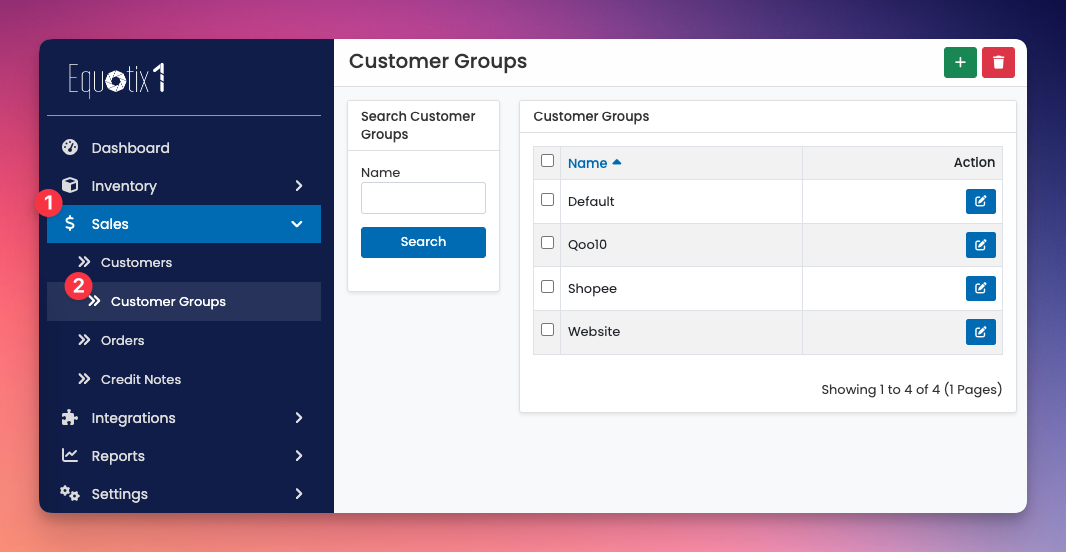Check the Default row checkbox

547,200
